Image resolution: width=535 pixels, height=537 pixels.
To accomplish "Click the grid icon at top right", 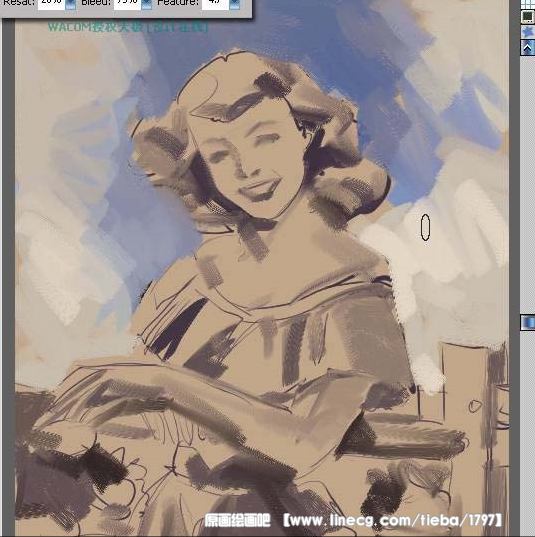I will pyautogui.click(x=528, y=4).
